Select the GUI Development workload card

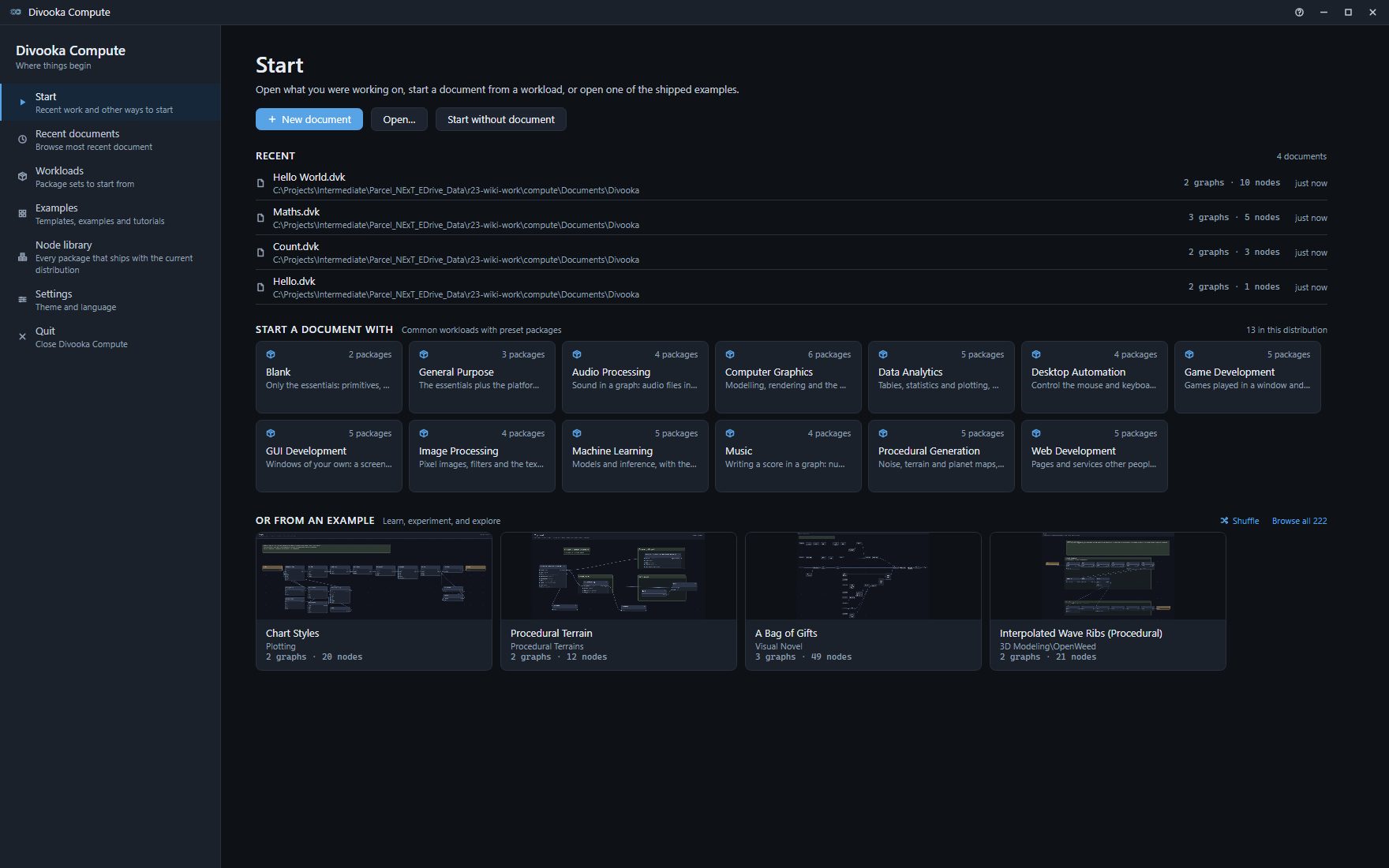(329, 456)
